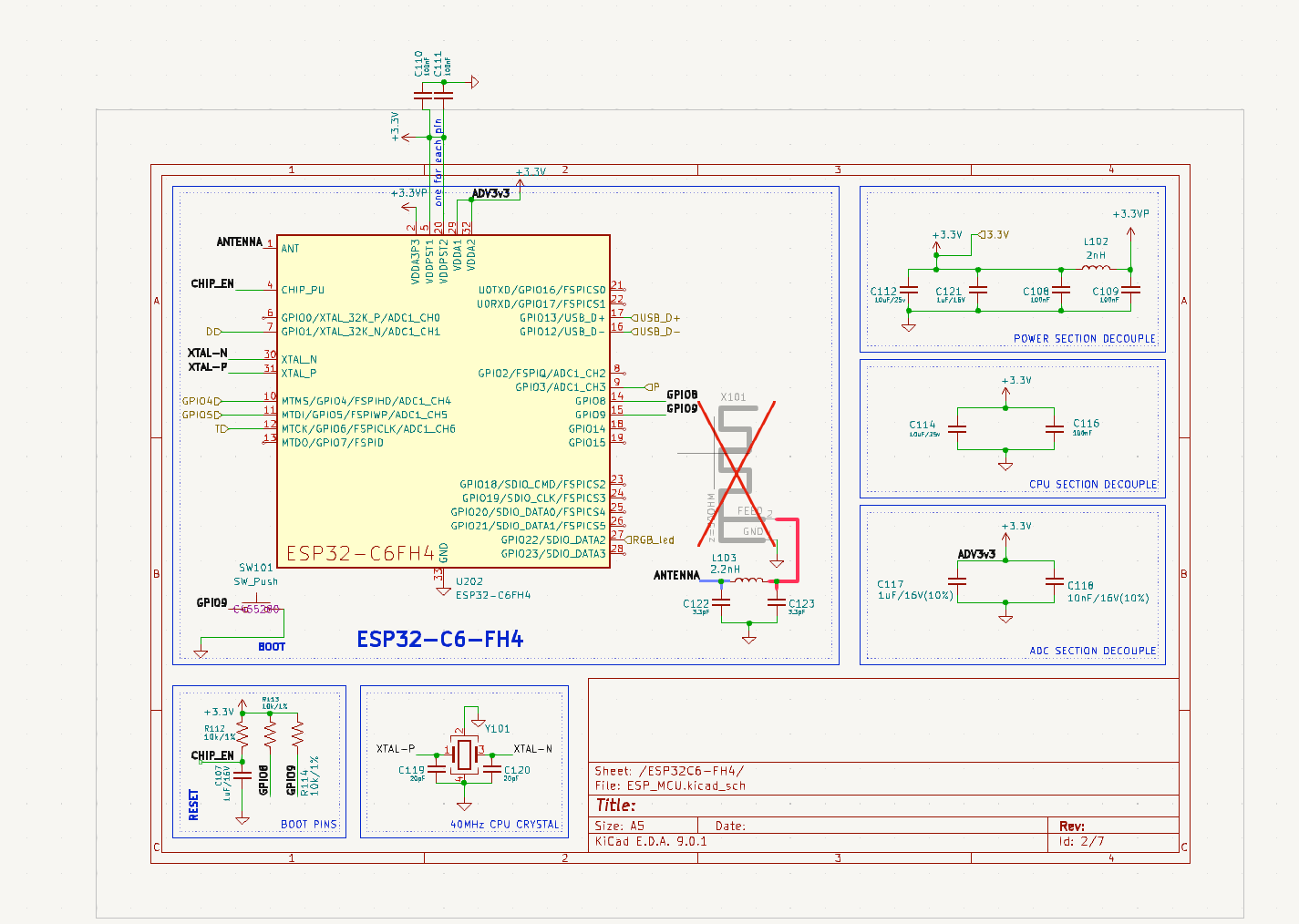Select the XTAL_P pin name on chip

point(299,374)
